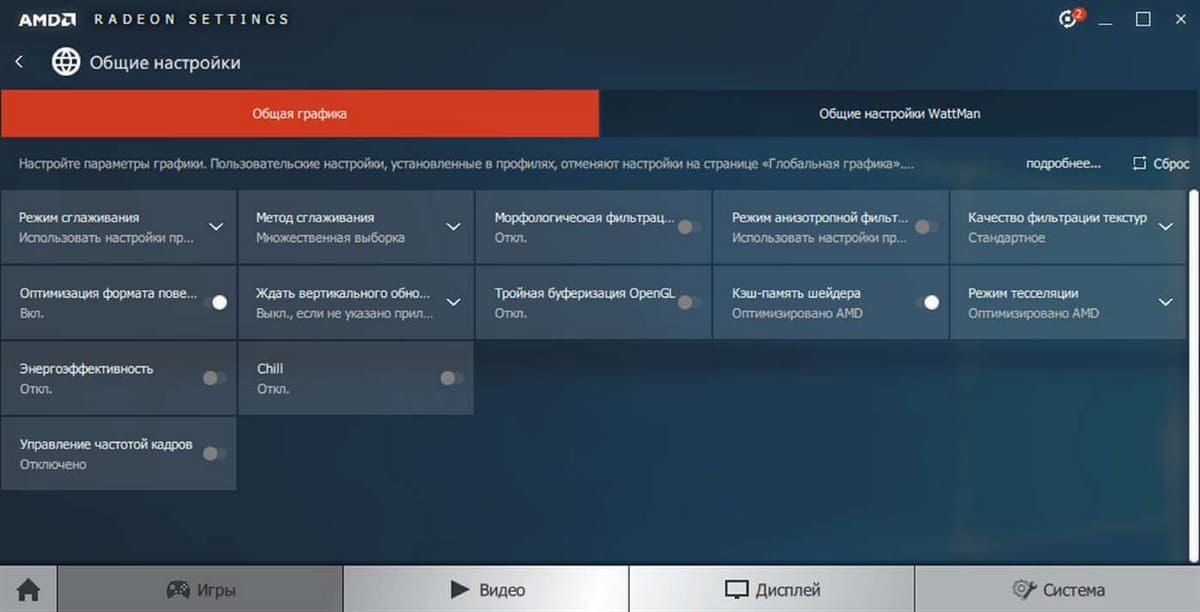Click Откл. under Энергоэффективность
The height and width of the screenshot is (612, 1200).
tap(36, 389)
